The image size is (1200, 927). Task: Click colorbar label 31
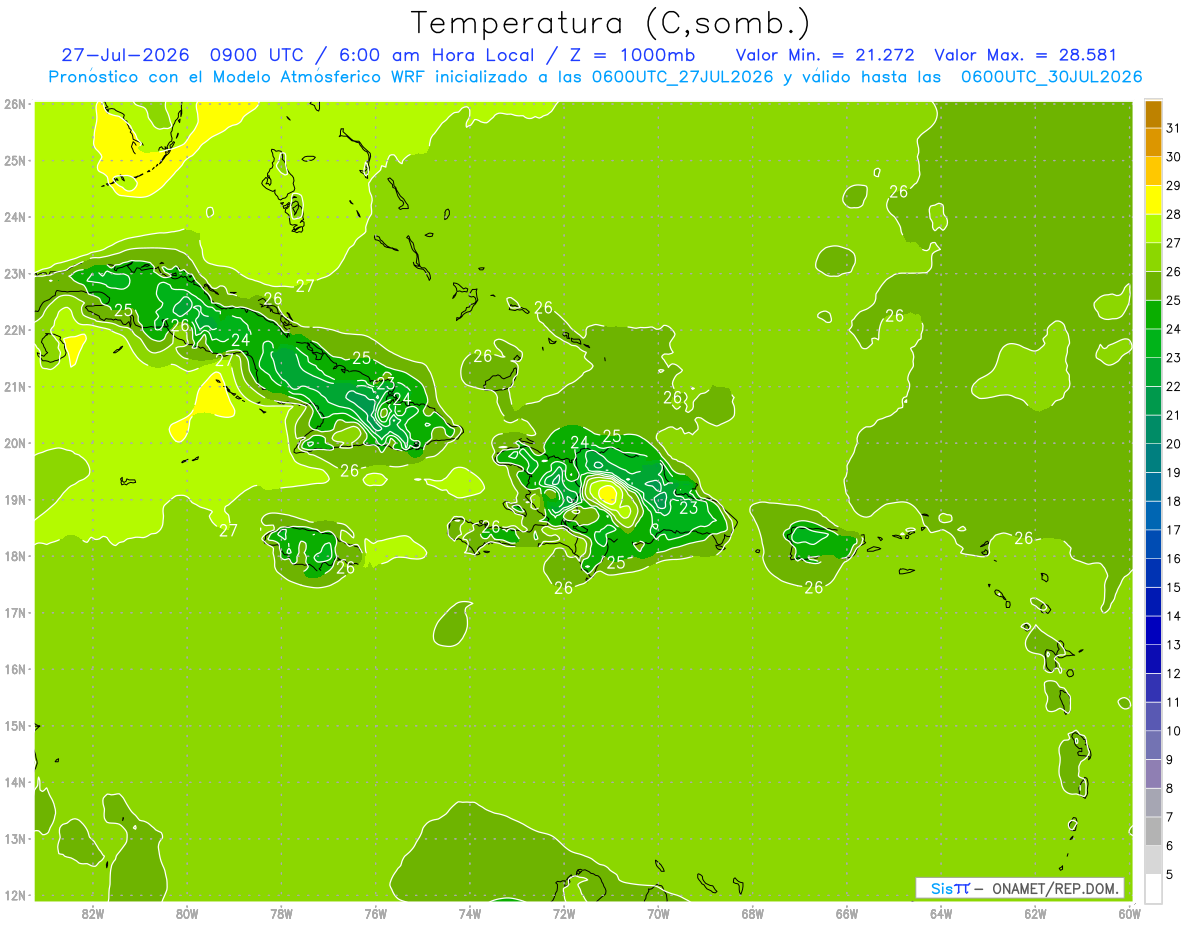(1174, 128)
